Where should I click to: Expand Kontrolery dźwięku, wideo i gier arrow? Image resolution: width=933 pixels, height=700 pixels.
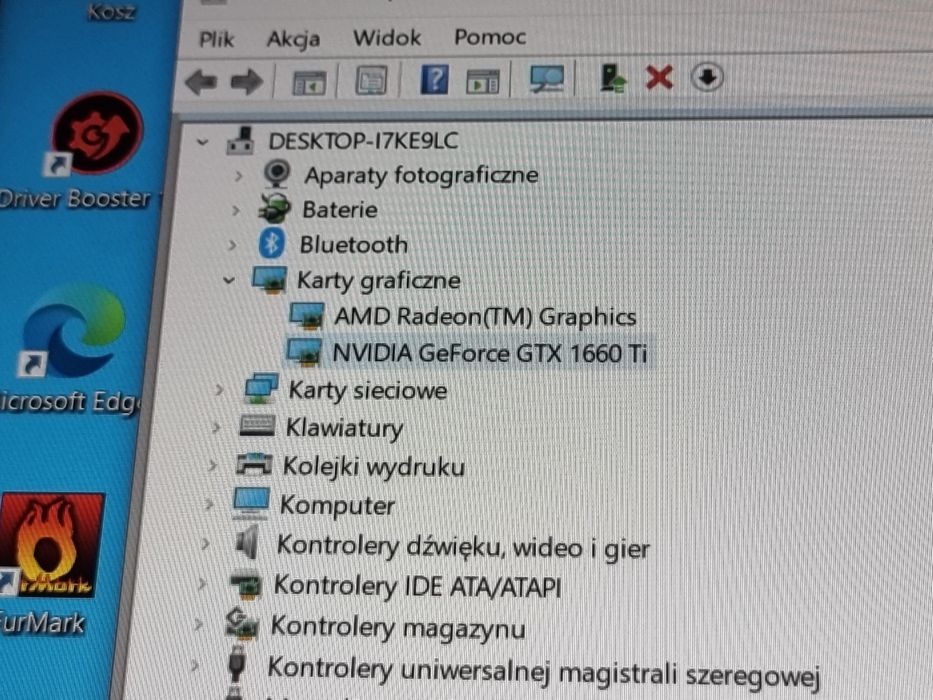tap(205, 544)
